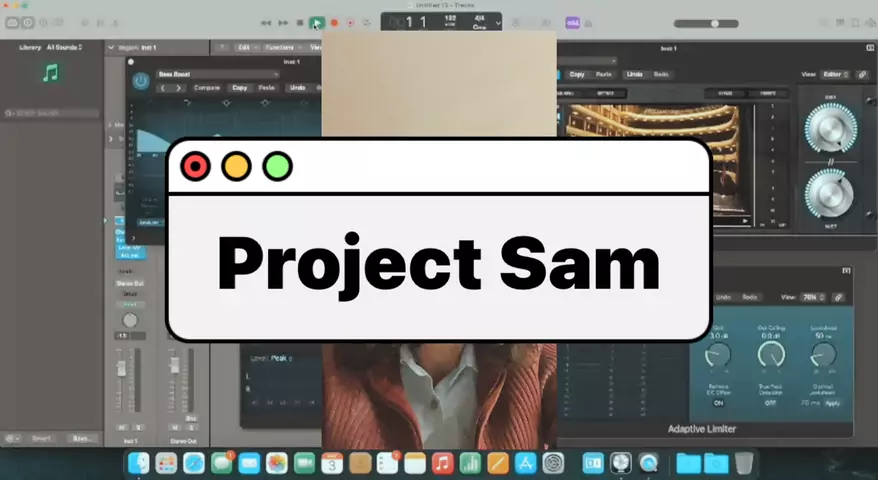Open the Music app in the Dock
The height and width of the screenshot is (480, 878).
point(442,463)
